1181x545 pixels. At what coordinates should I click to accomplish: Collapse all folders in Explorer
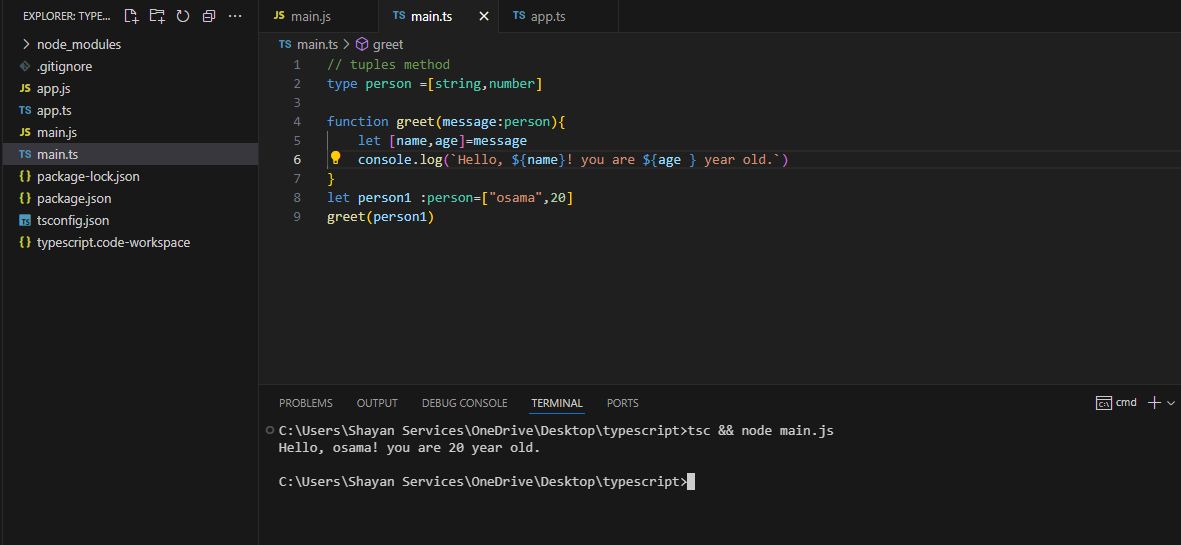(x=209, y=16)
